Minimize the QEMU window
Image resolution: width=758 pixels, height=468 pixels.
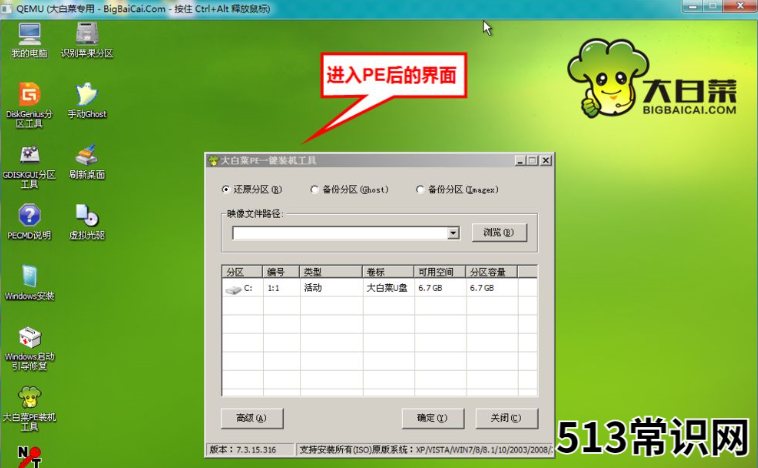tap(693, 6)
